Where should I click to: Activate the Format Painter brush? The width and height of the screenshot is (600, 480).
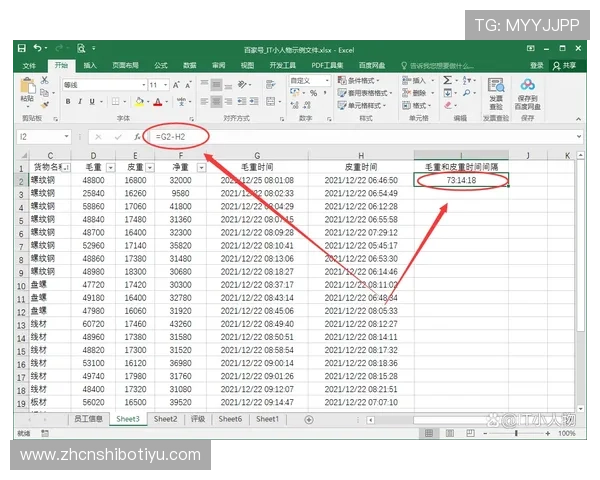pyautogui.click(x=45, y=104)
